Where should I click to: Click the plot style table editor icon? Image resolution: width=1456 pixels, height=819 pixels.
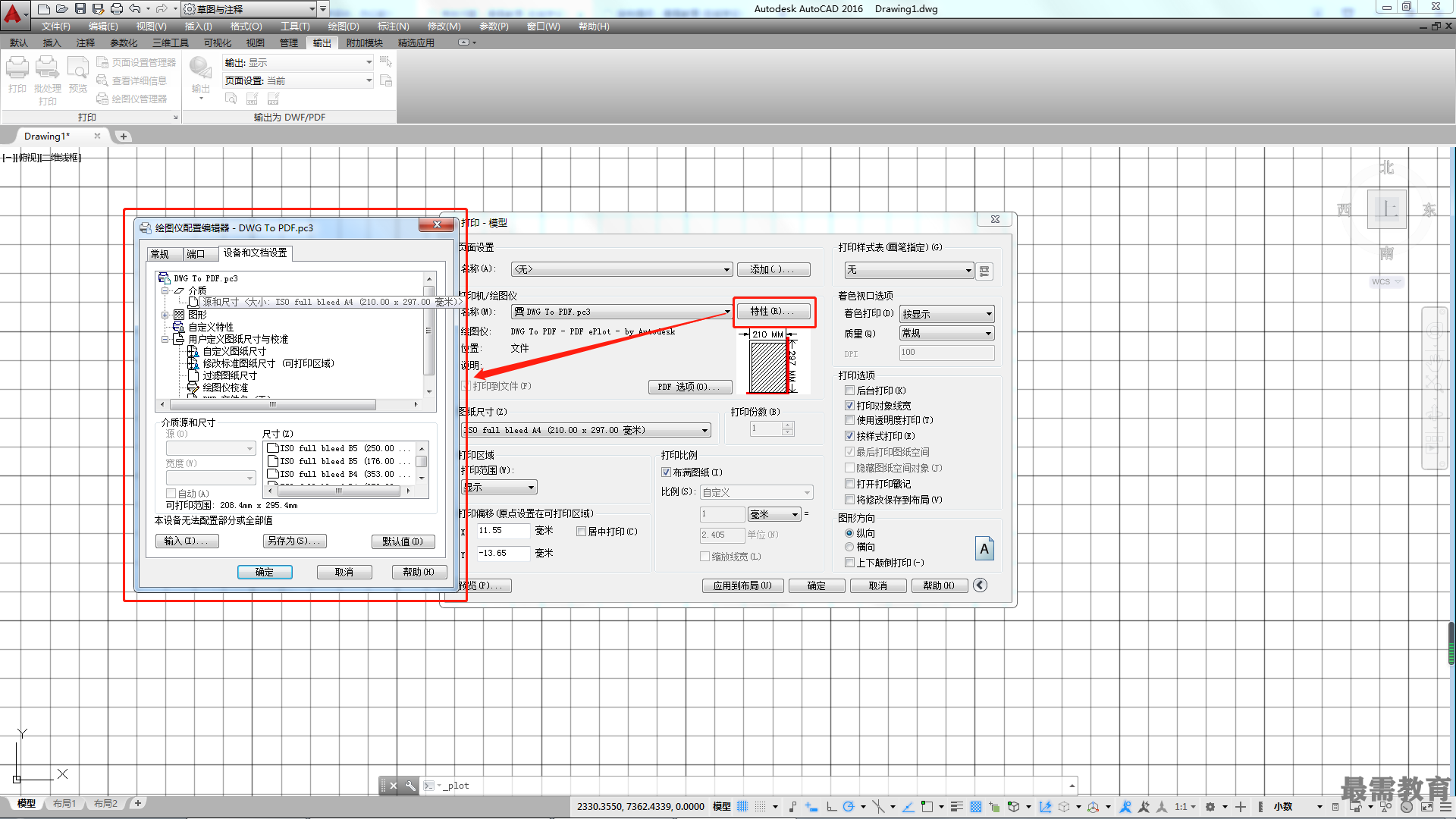click(984, 271)
